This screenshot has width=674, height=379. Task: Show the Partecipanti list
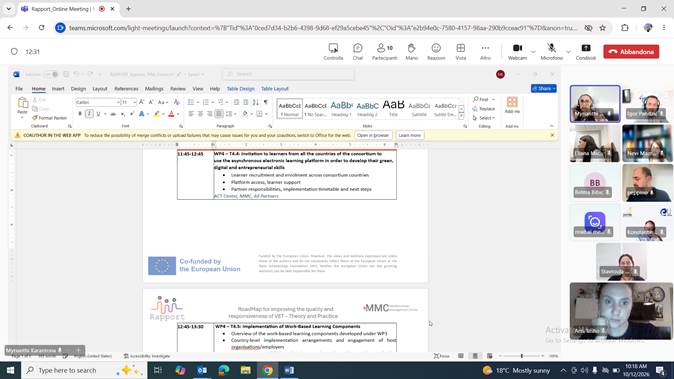(x=384, y=52)
